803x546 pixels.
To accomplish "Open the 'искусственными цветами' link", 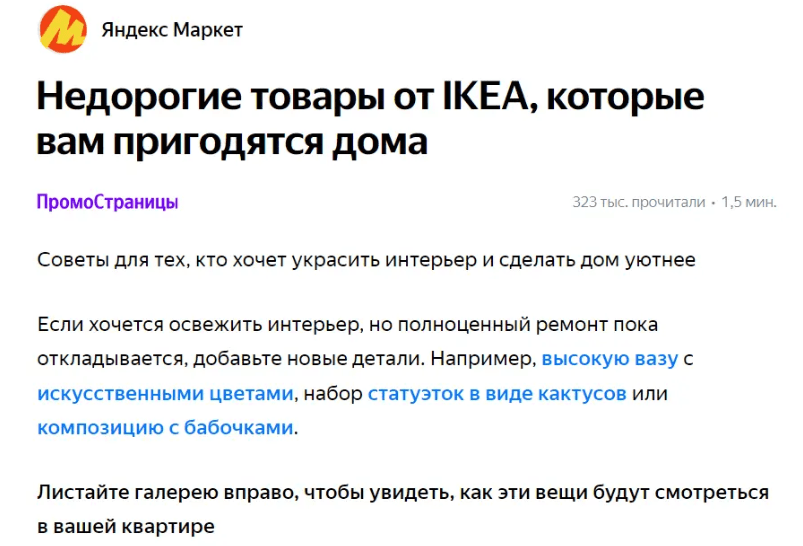I will pyautogui.click(x=165, y=393).
